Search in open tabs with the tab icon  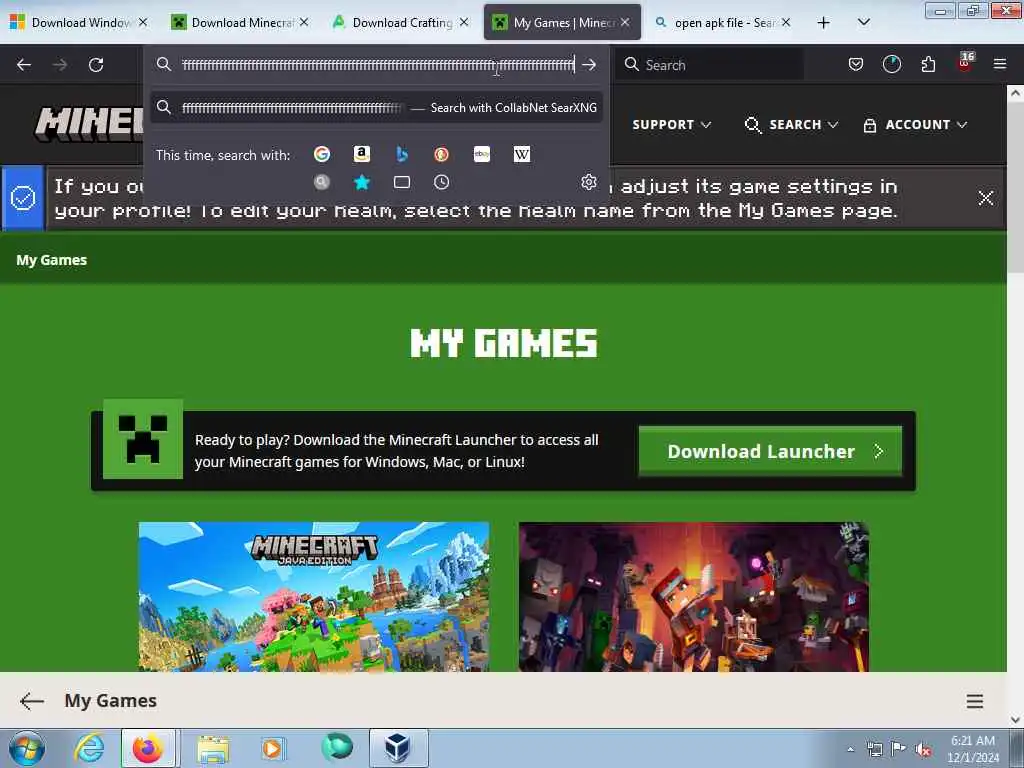tap(402, 182)
